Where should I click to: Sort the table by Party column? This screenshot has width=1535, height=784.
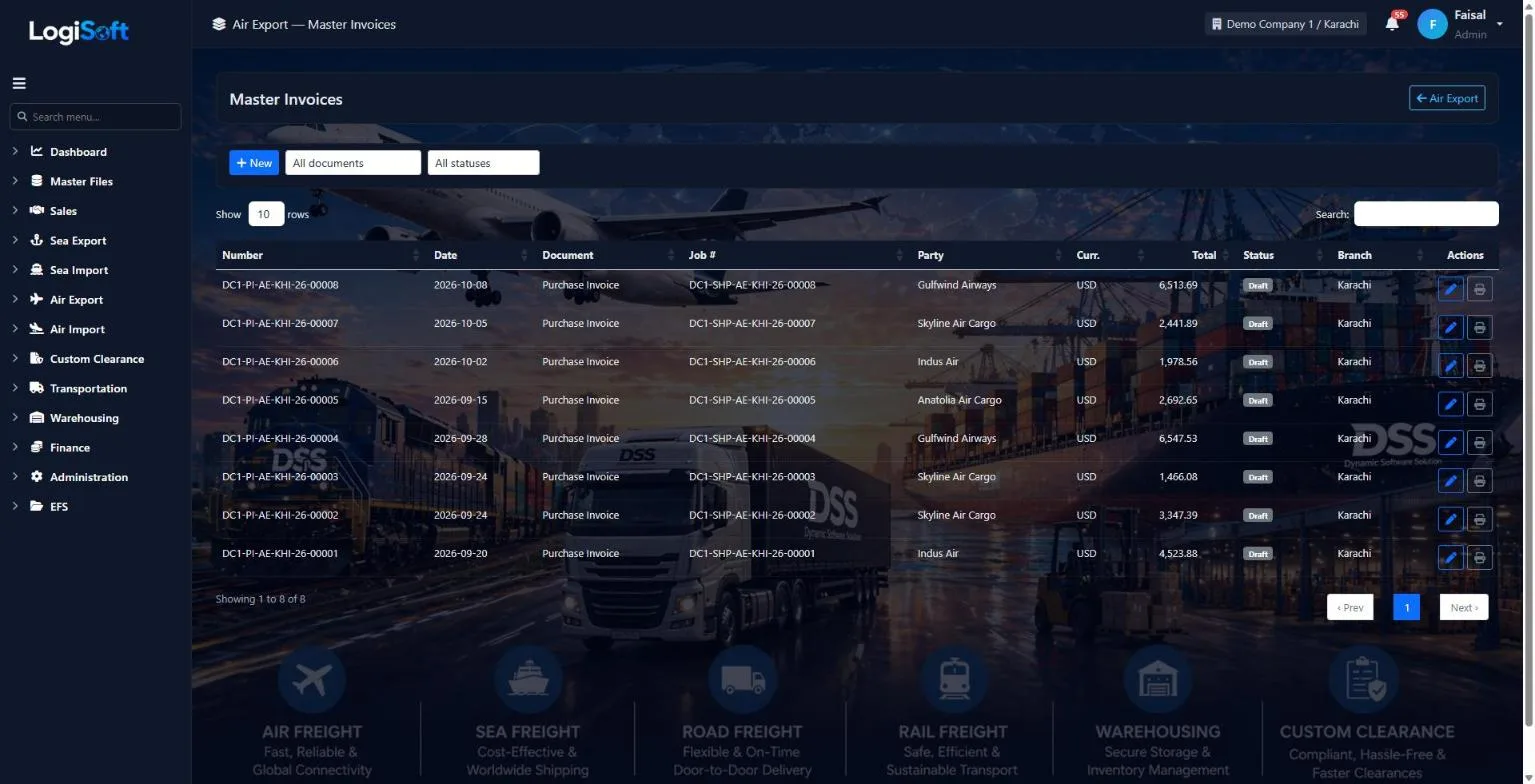[x=991, y=255]
